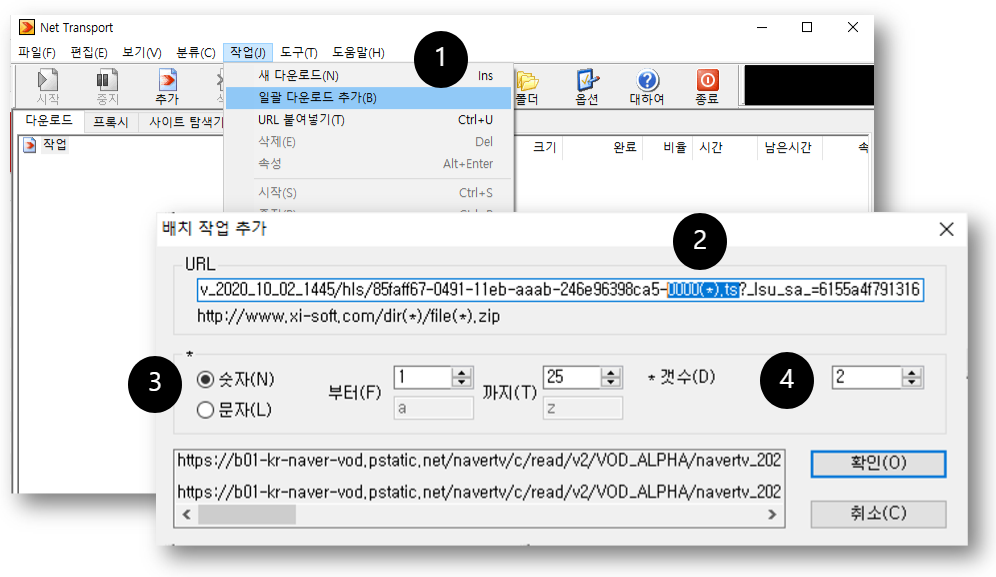Image resolution: width=996 pixels, height=577 pixels.
Task: Click the 취소(C) cancel button
Action: coord(878,513)
